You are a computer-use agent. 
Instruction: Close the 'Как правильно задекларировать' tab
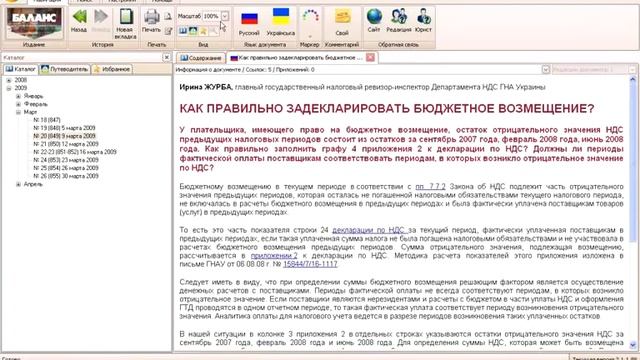pyautogui.click(x=371, y=58)
